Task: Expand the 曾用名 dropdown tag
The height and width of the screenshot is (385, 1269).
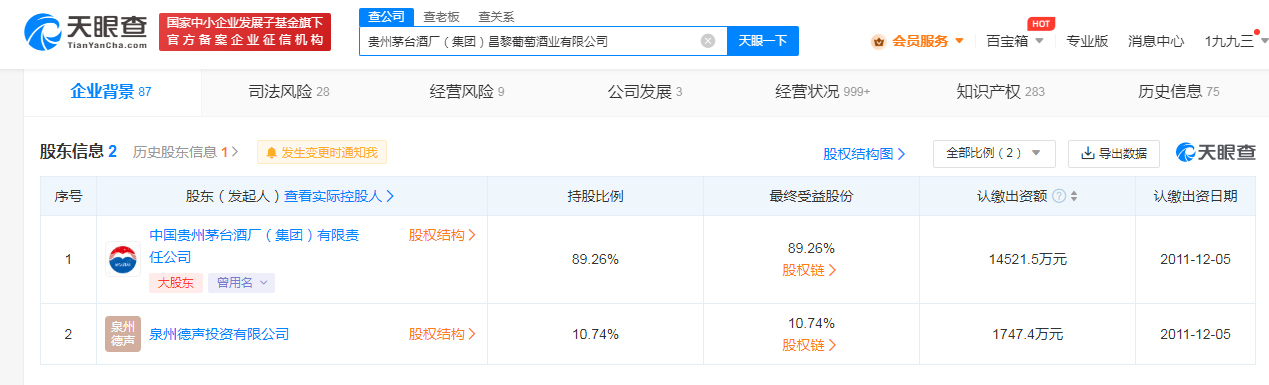Action: pos(241,283)
